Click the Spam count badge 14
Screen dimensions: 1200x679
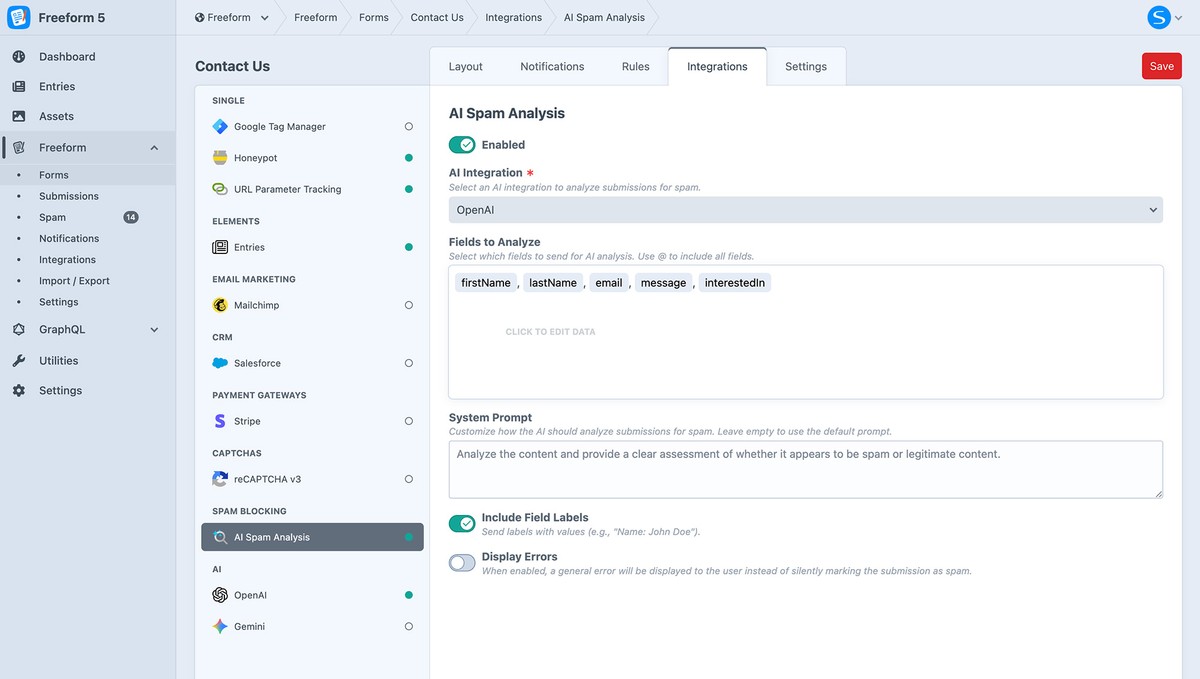[x=131, y=217]
